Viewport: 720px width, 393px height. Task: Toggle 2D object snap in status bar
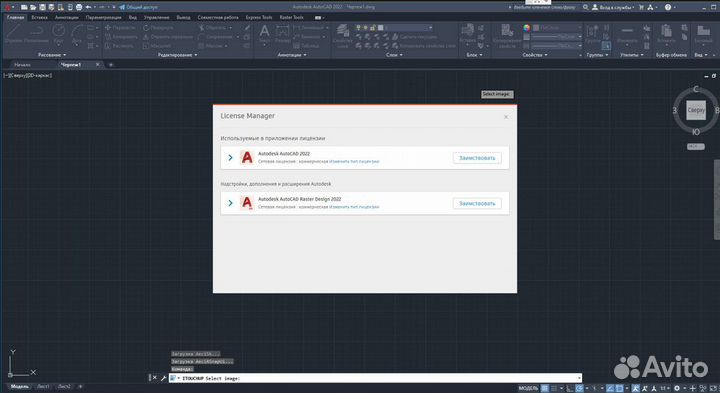(x=619, y=388)
